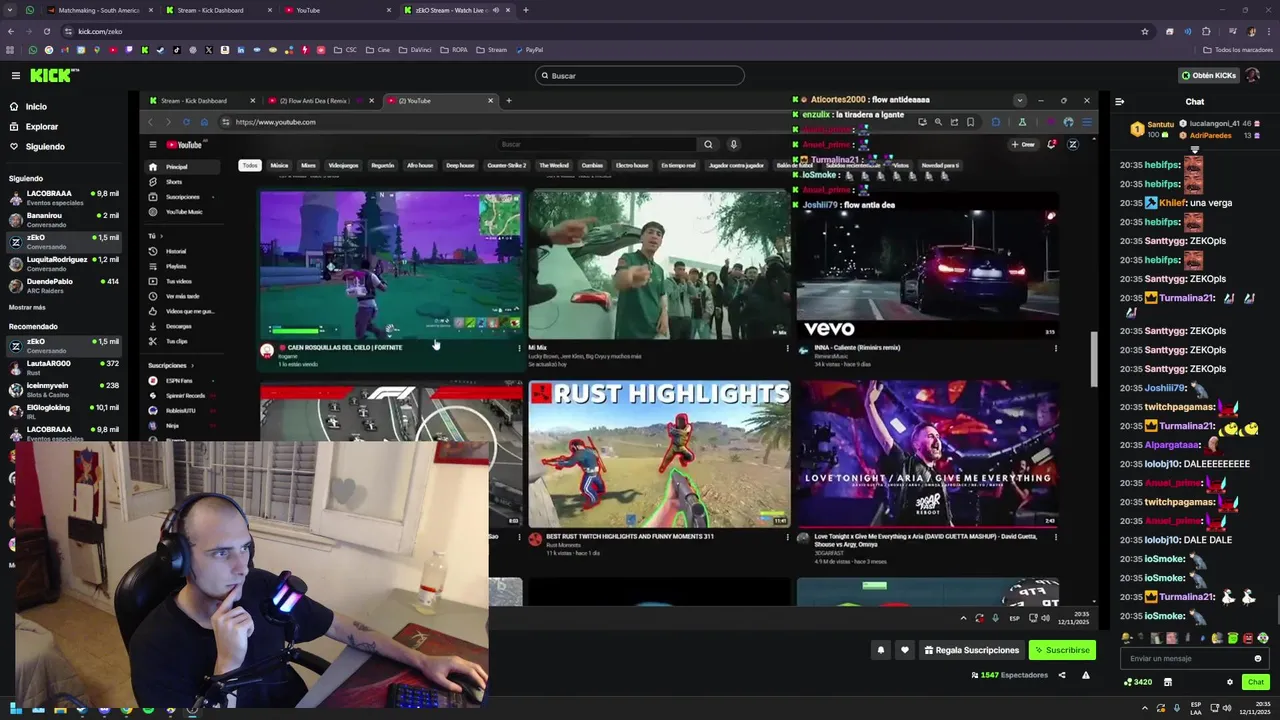Open Explorar in Kick sidebar
Image resolution: width=1280 pixels, height=720 pixels.
click(x=42, y=127)
